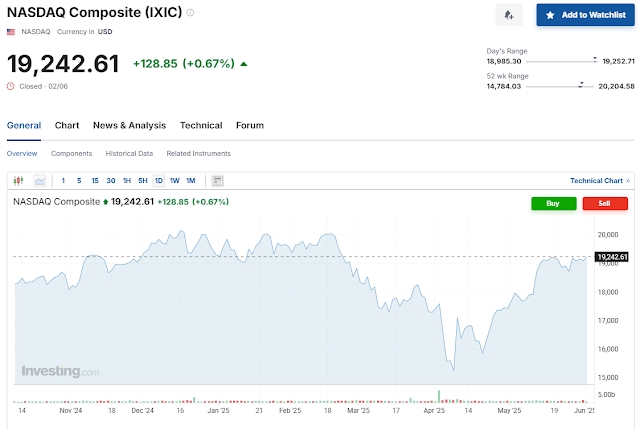Click the clock icon beside Closed status
This screenshot has height=430, width=640.
click(x=11, y=86)
